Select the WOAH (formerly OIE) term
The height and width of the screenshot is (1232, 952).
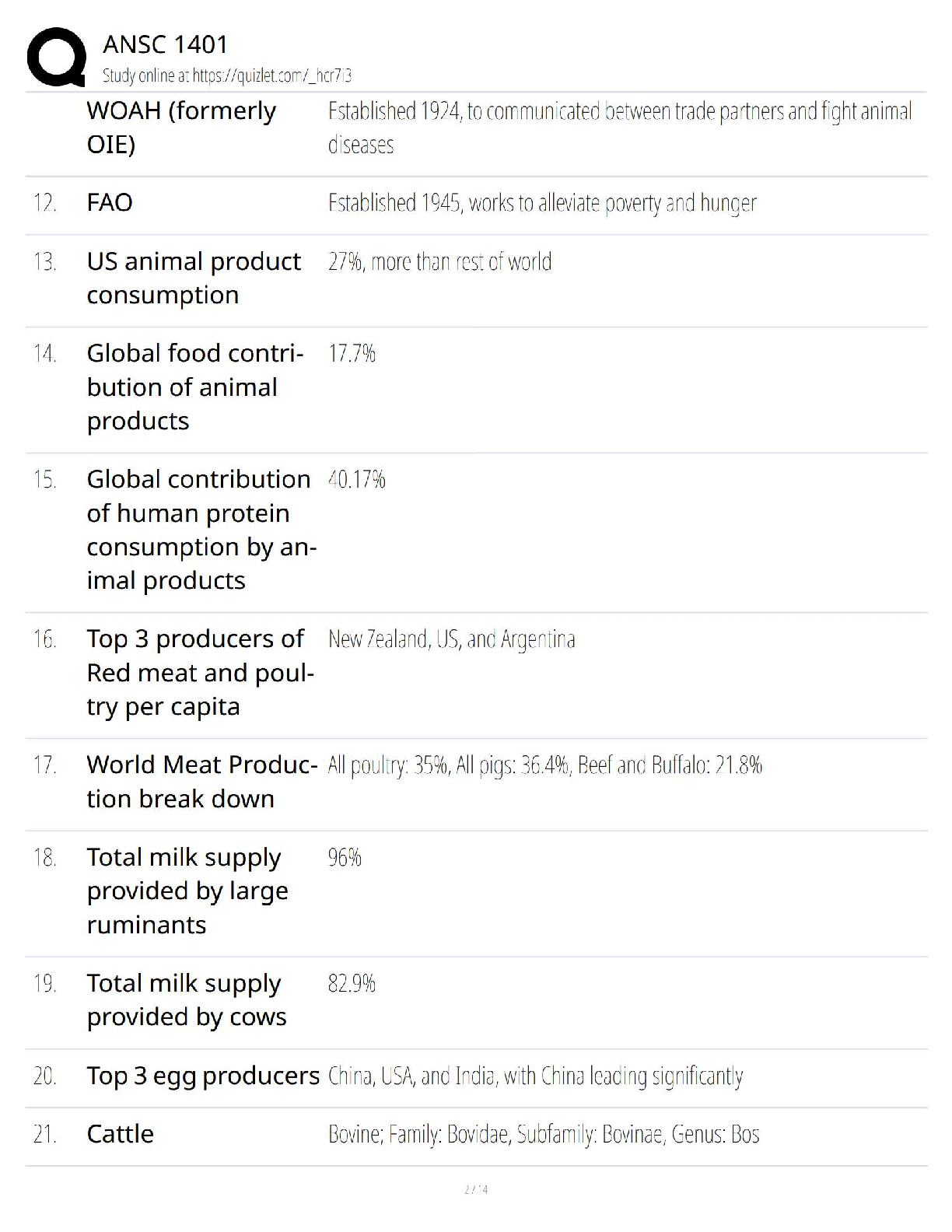181,128
